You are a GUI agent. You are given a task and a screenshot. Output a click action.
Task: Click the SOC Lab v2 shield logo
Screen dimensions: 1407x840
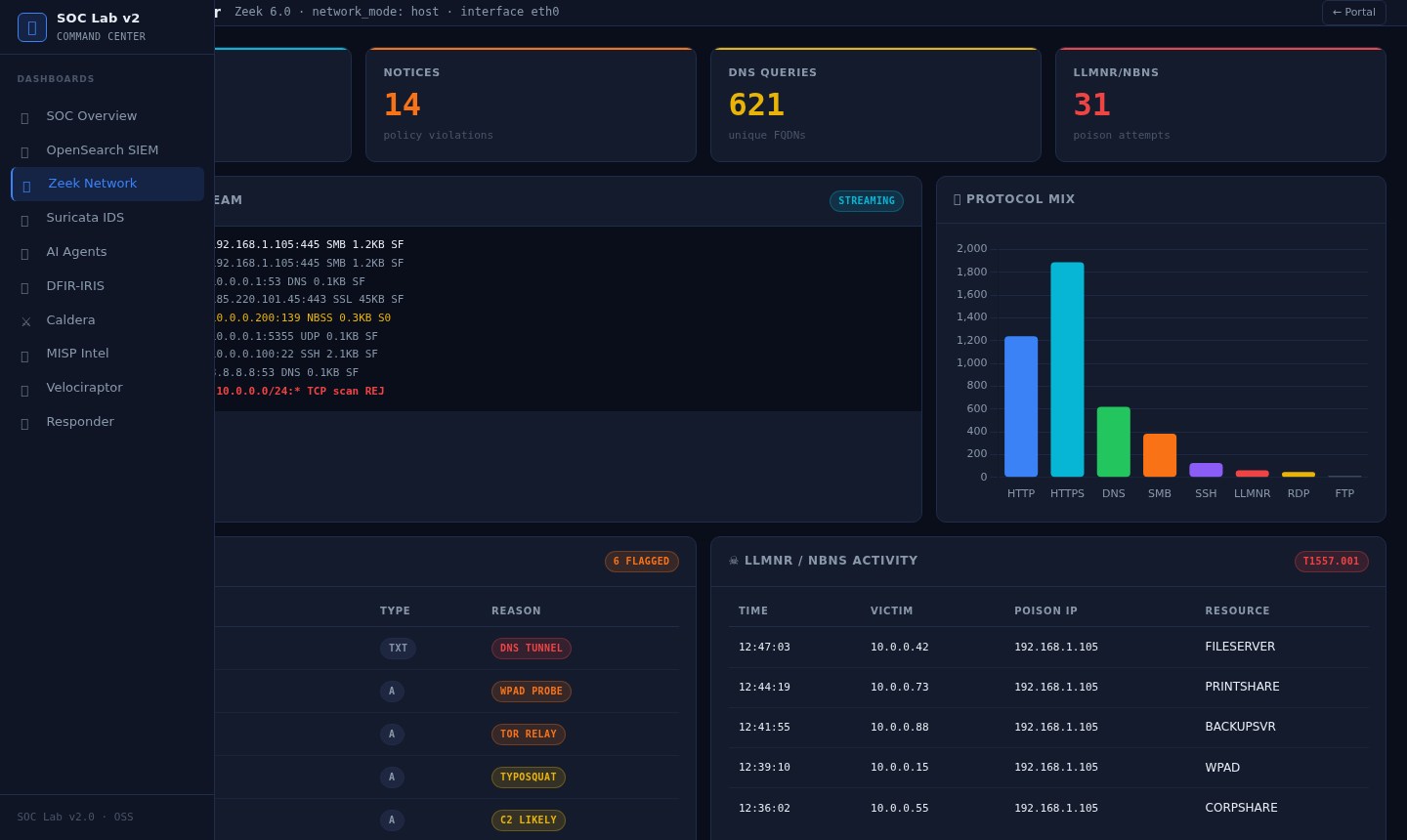coord(31,26)
